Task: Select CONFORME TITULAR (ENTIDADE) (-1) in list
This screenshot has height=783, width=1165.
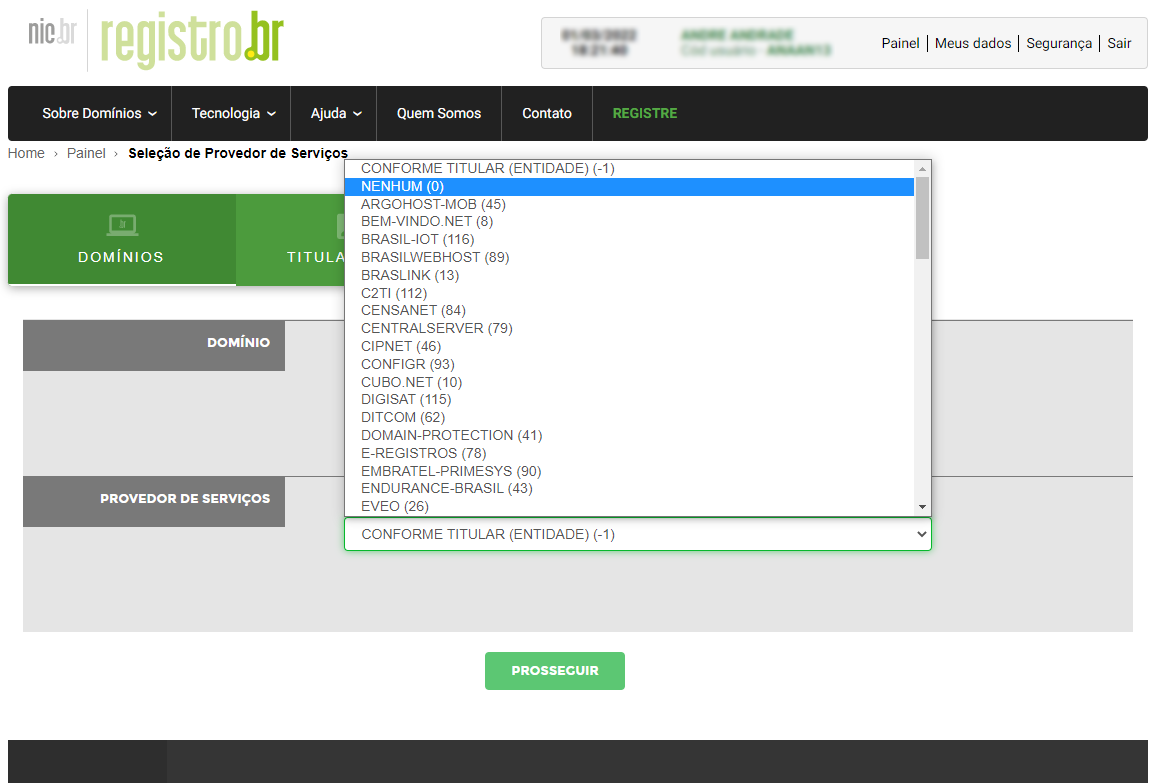Action: (629, 169)
